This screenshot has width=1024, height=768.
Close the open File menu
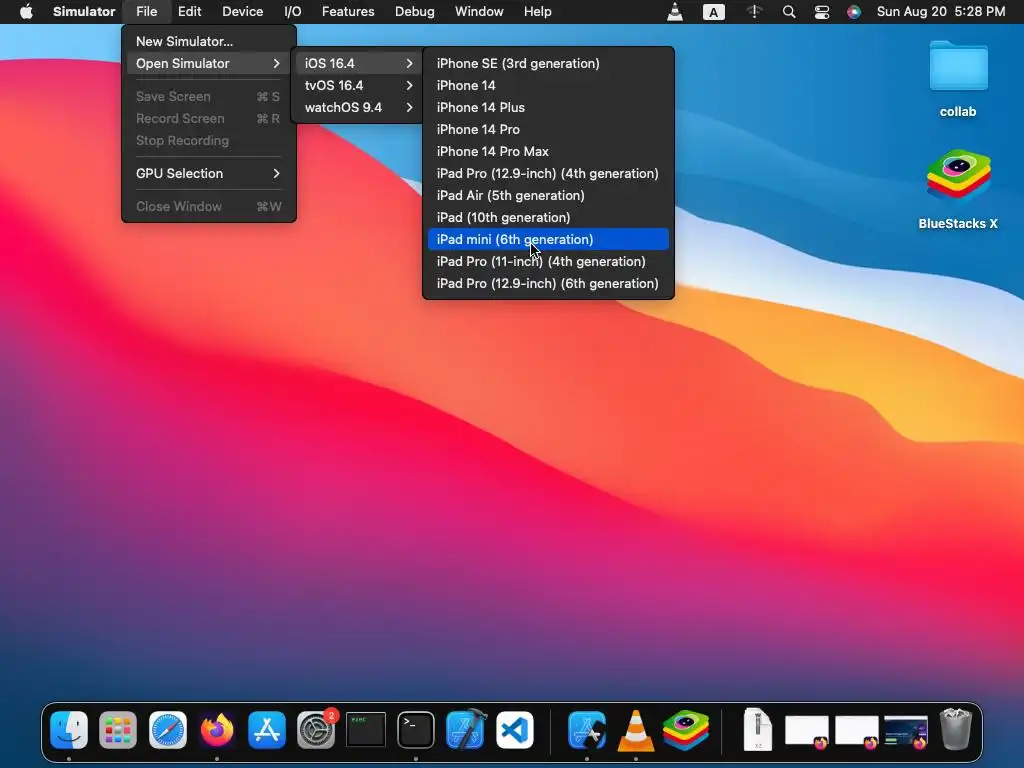tap(146, 12)
